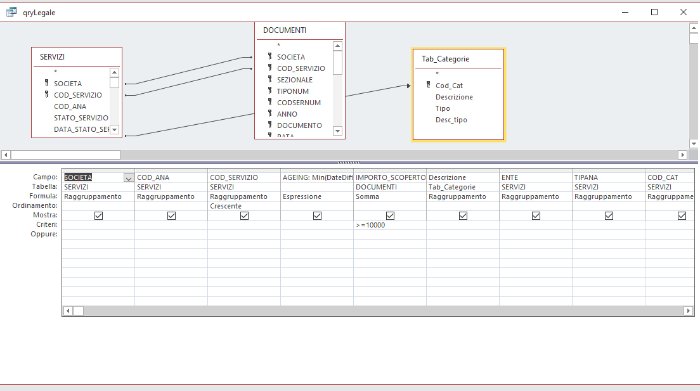Screen dimensions: 700x391
Task: Select the Tab_Categorie table header
Action: (x=458, y=59)
